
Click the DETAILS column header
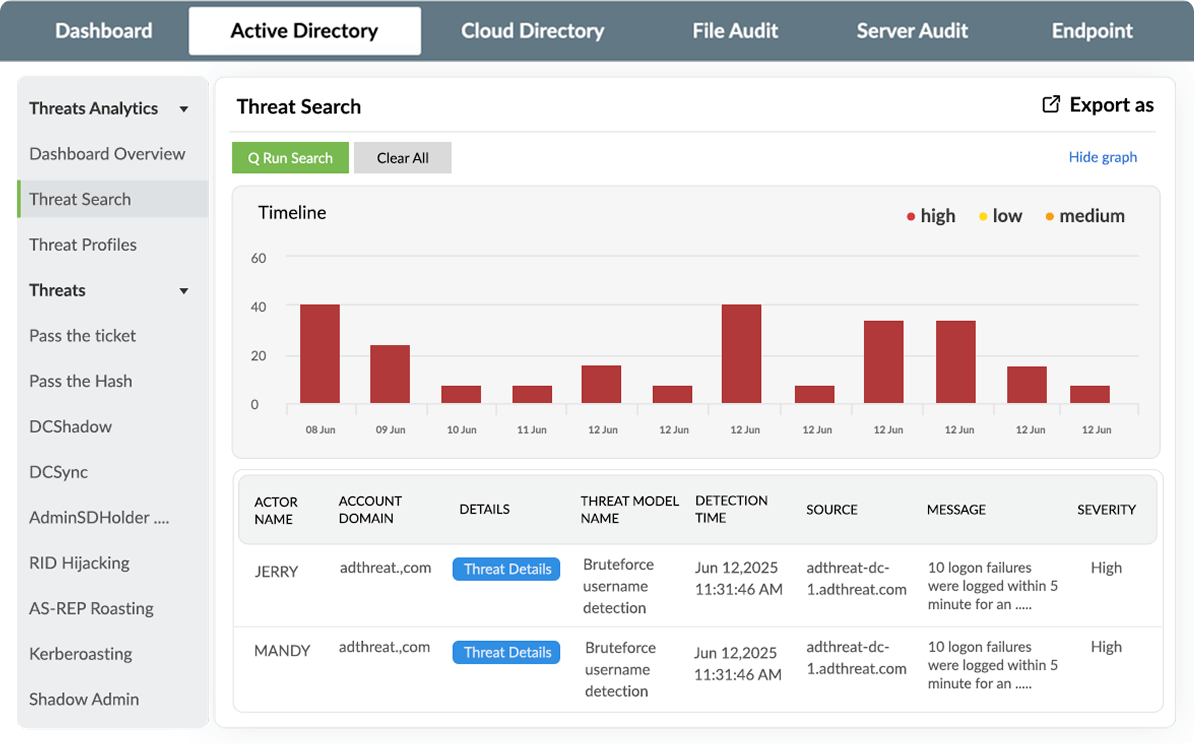484,509
